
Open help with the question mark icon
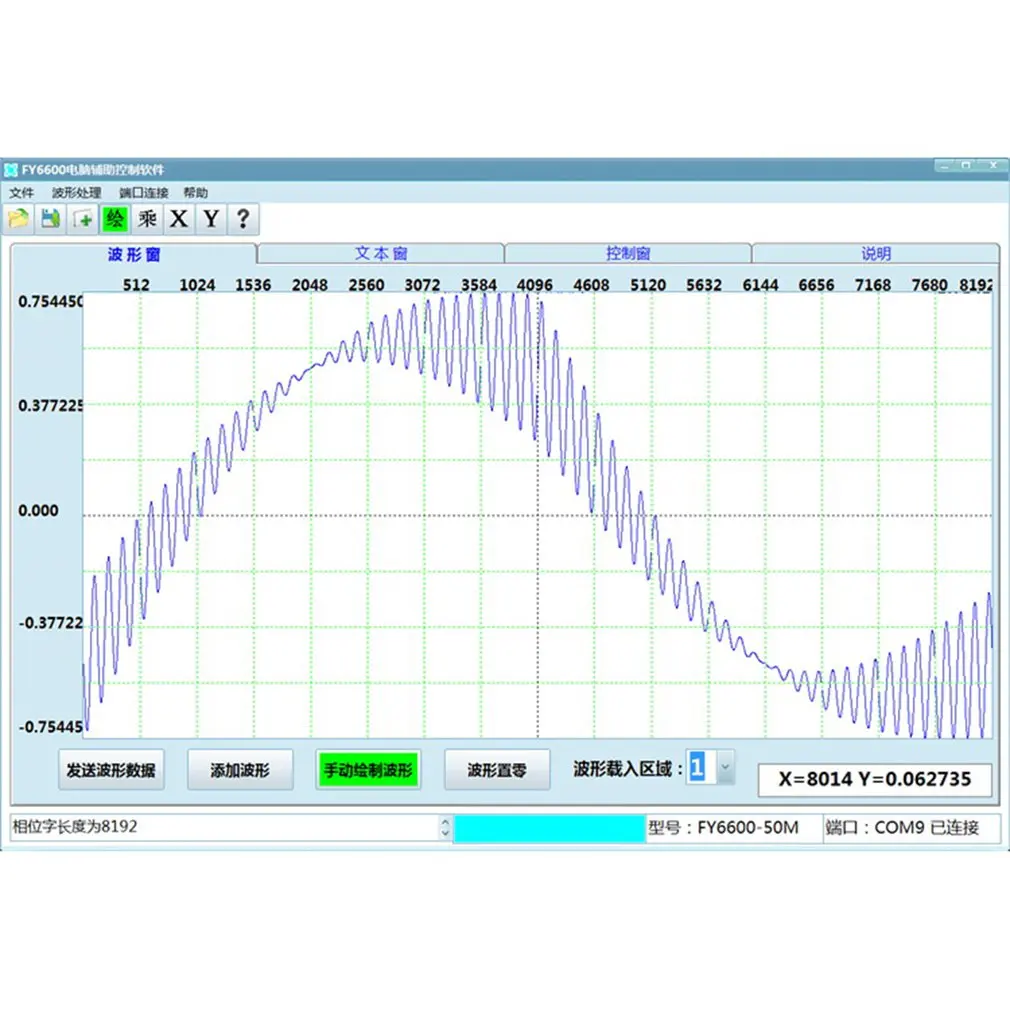243,219
